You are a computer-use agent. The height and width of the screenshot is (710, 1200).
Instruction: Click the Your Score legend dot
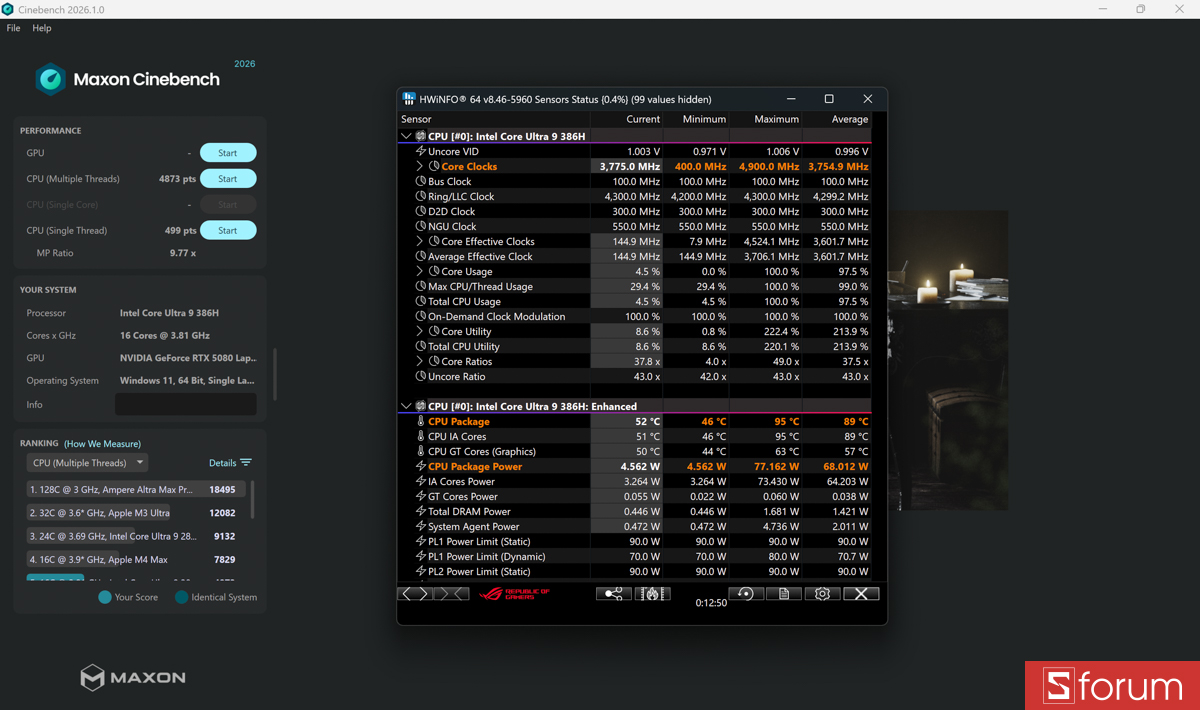[x=105, y=597]
